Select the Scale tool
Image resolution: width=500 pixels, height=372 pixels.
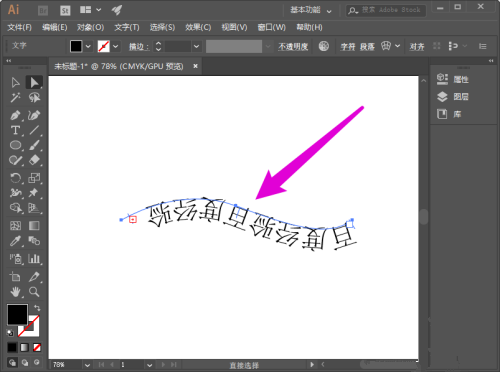pos(34,178)
